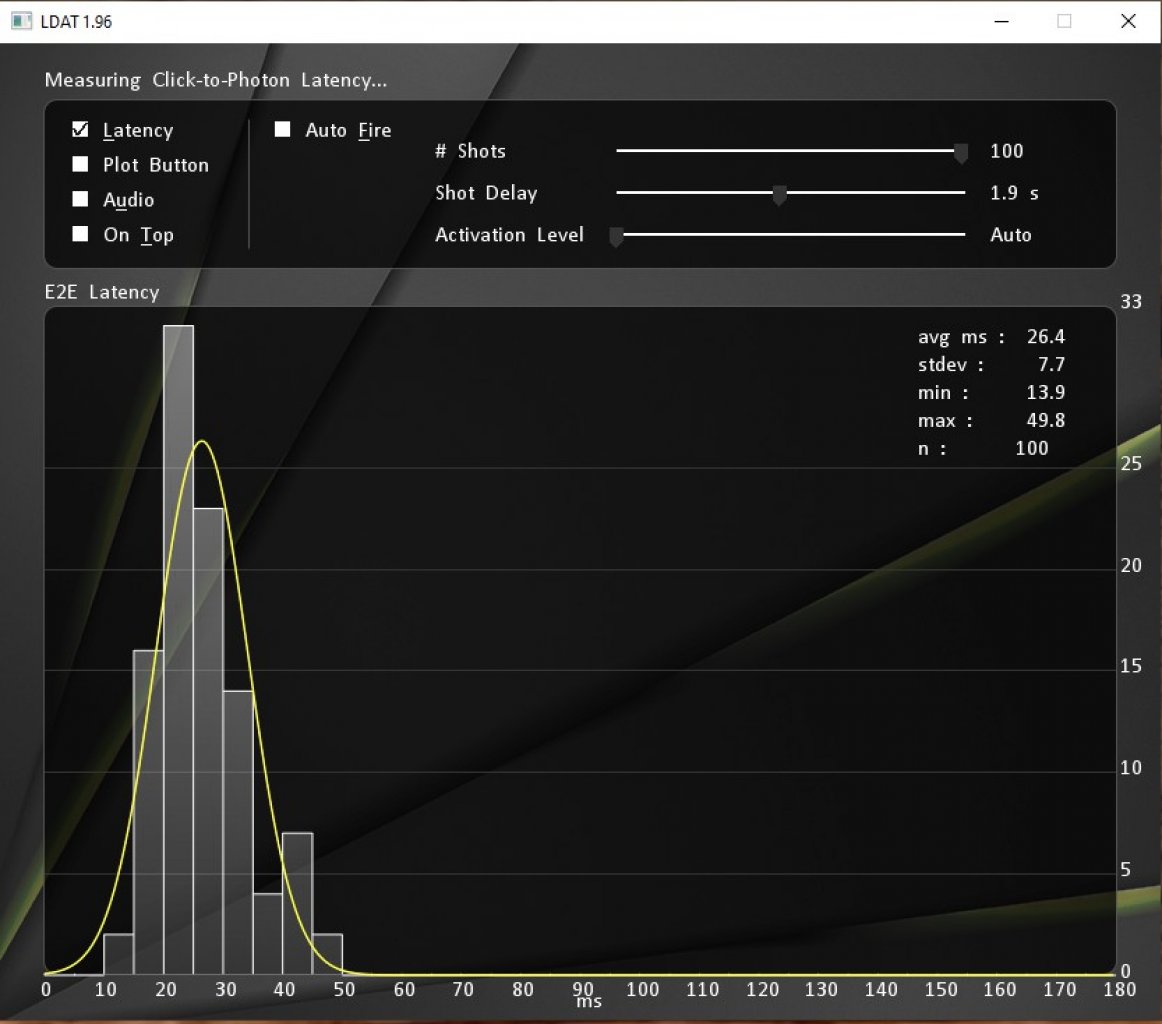Viewport: 1162px width, 1024px height.
Task: Click the n value 100 in stats
Action: 1032,448
